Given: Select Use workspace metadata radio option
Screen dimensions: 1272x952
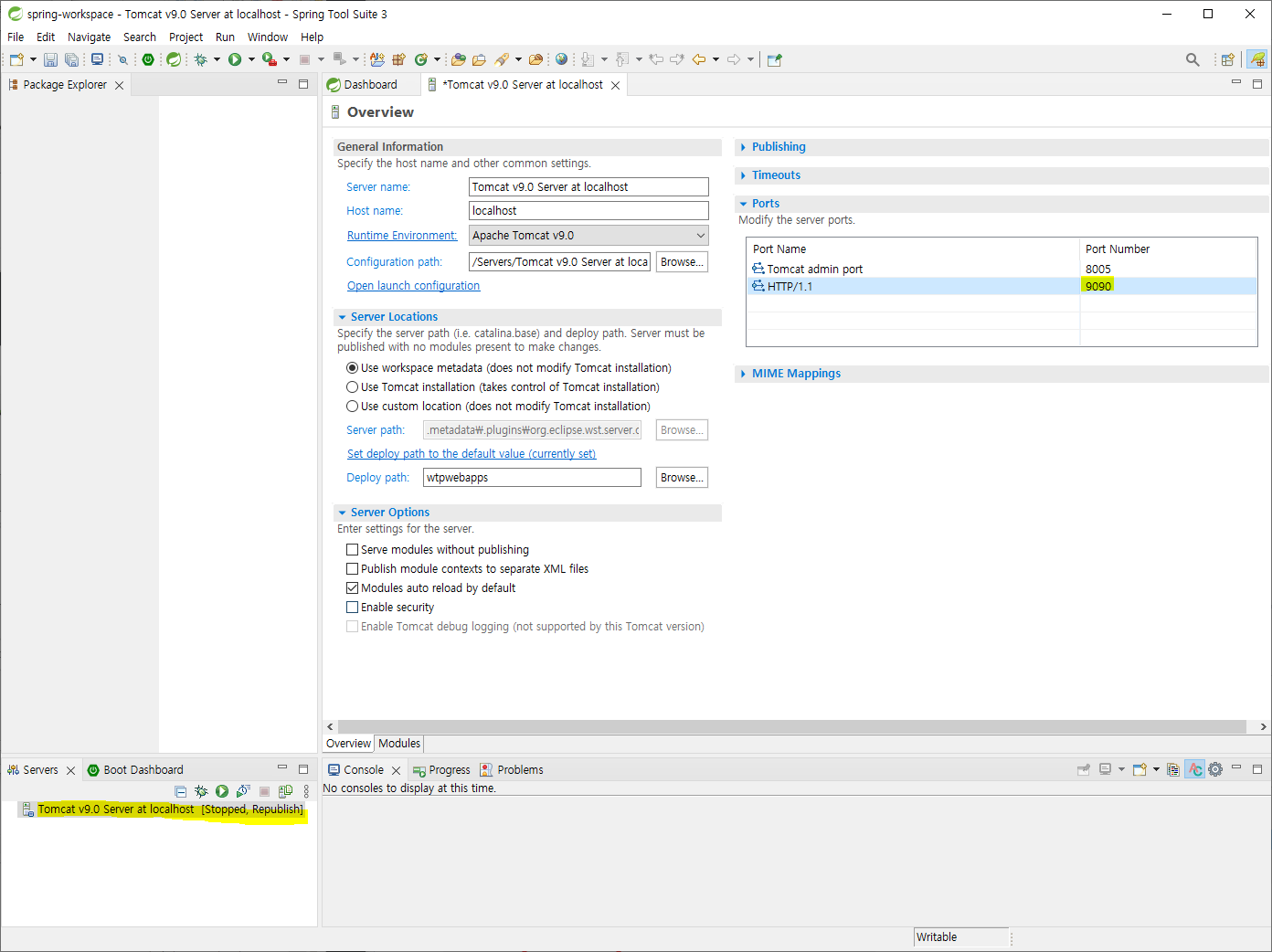Looking at the screenshot, I should click(352, 367).
